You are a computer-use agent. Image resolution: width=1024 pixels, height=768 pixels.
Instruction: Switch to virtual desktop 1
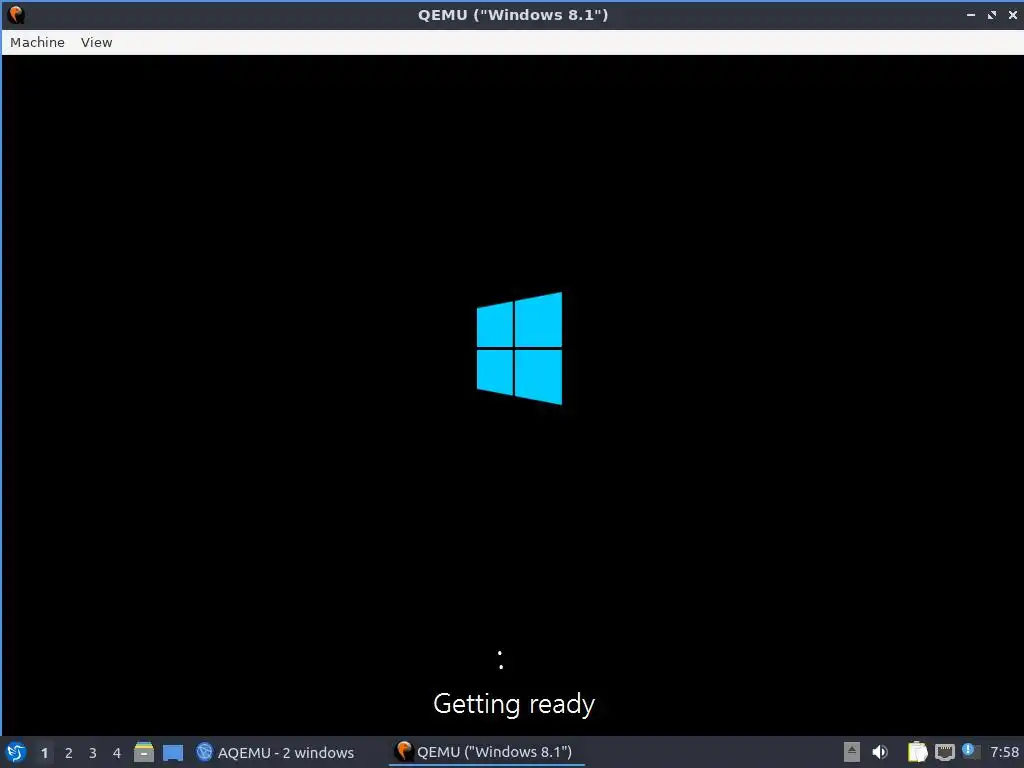click(x=44, y=753)
